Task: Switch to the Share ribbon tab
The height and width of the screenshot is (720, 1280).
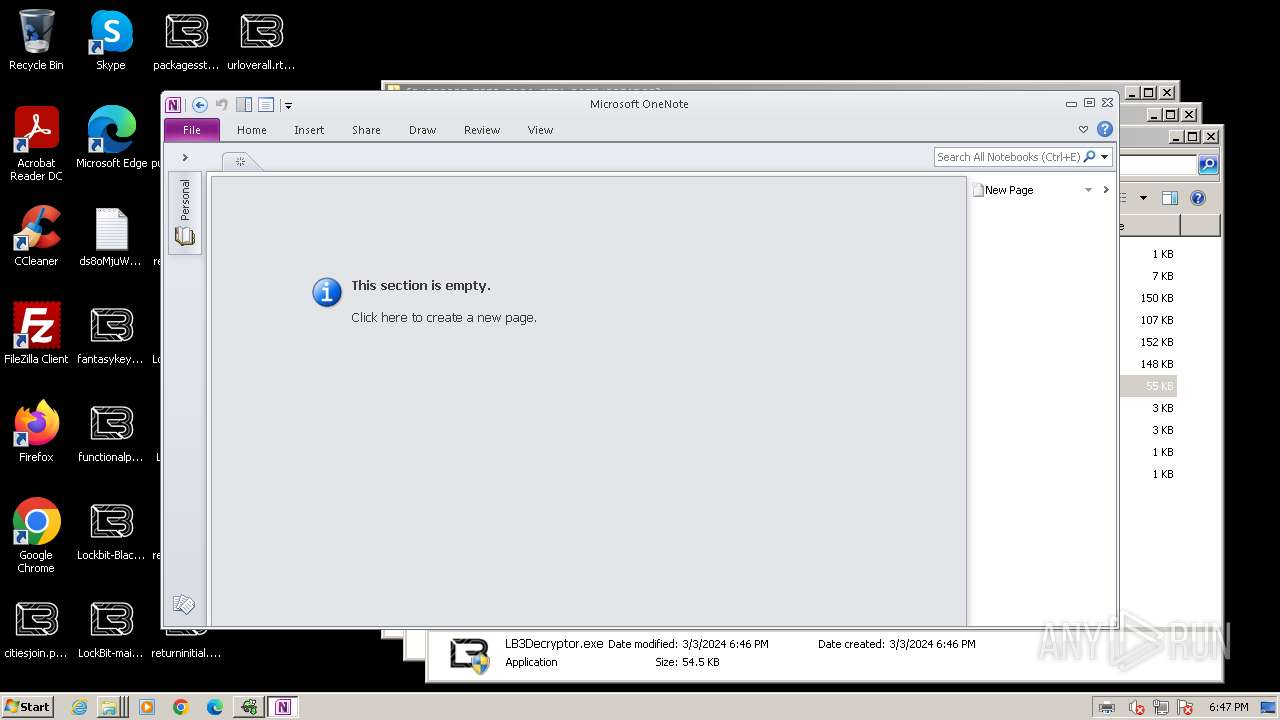Action: (366, 130)
